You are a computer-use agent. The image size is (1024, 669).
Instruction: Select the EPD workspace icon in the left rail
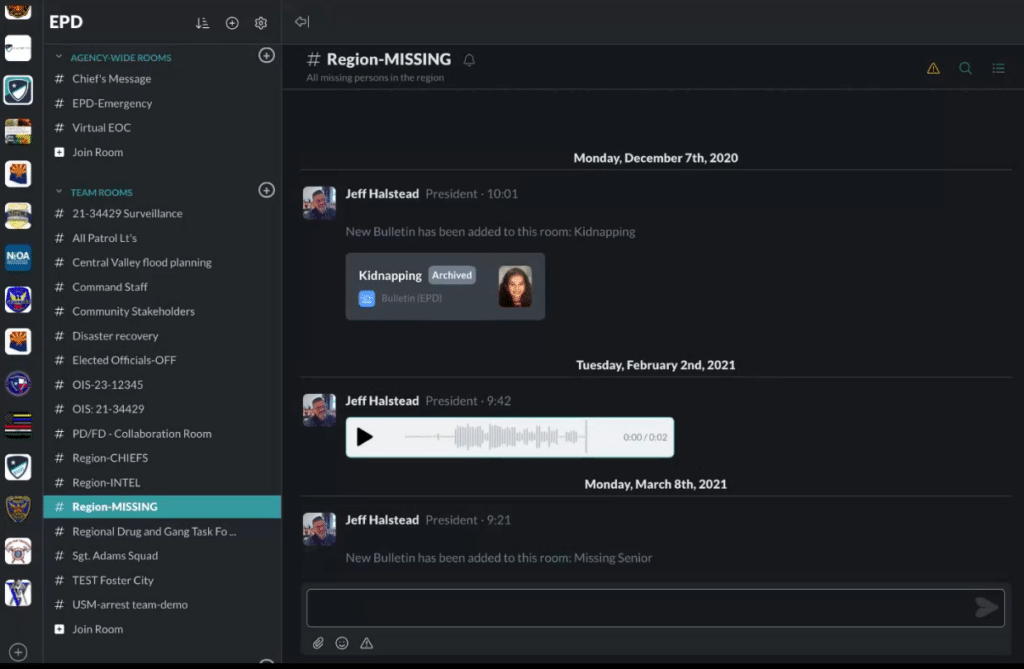coord(16,89)
